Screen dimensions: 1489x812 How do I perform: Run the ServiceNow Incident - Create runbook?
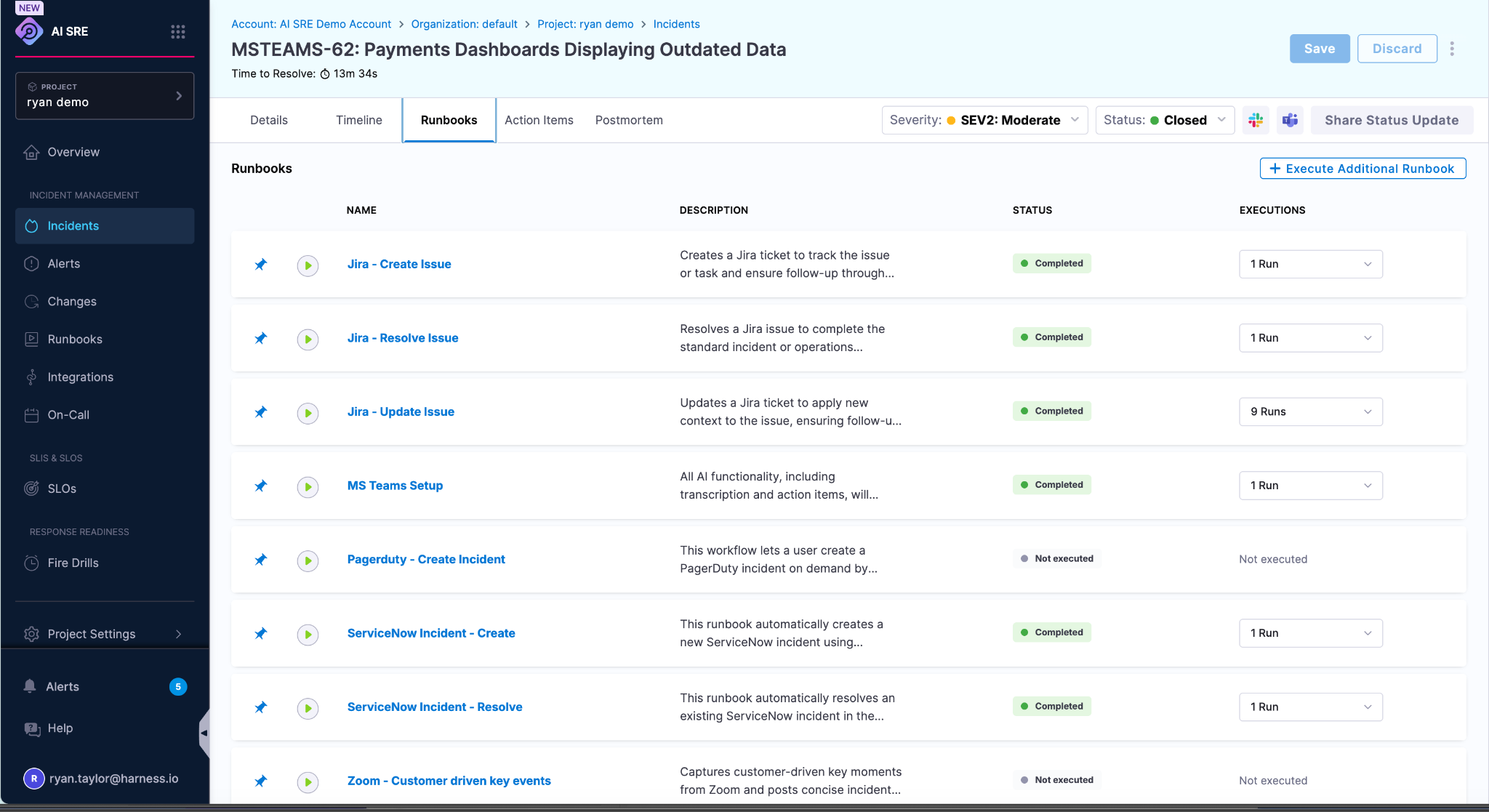pos(308,635)
